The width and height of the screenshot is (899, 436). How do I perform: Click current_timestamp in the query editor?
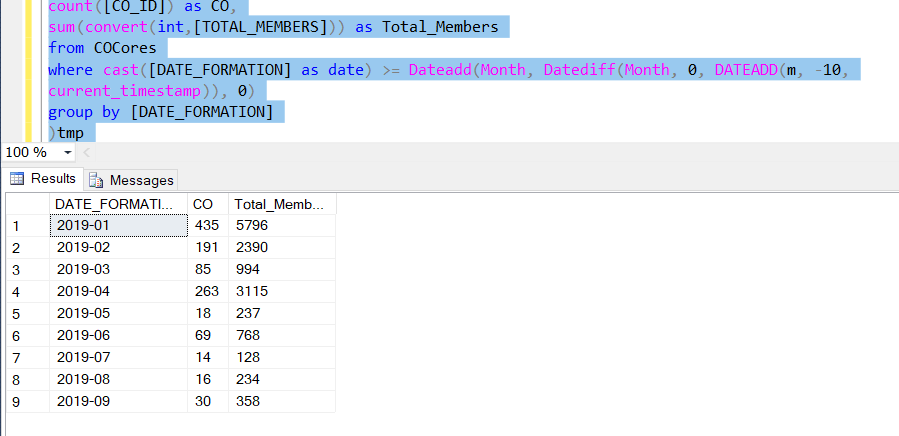click(124, 91)
